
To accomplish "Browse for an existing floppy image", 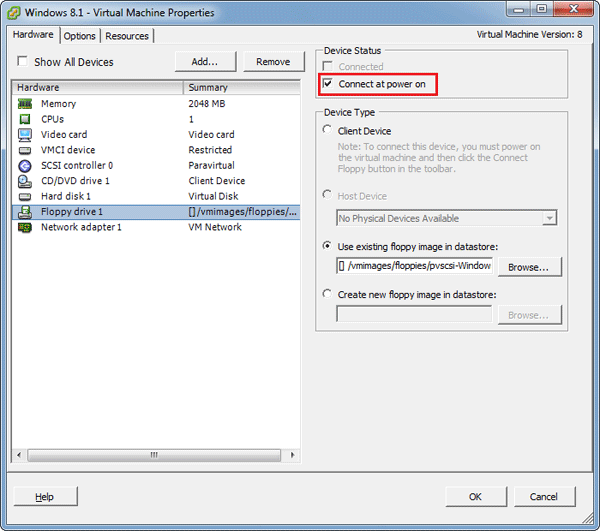I will pos(530,267).
